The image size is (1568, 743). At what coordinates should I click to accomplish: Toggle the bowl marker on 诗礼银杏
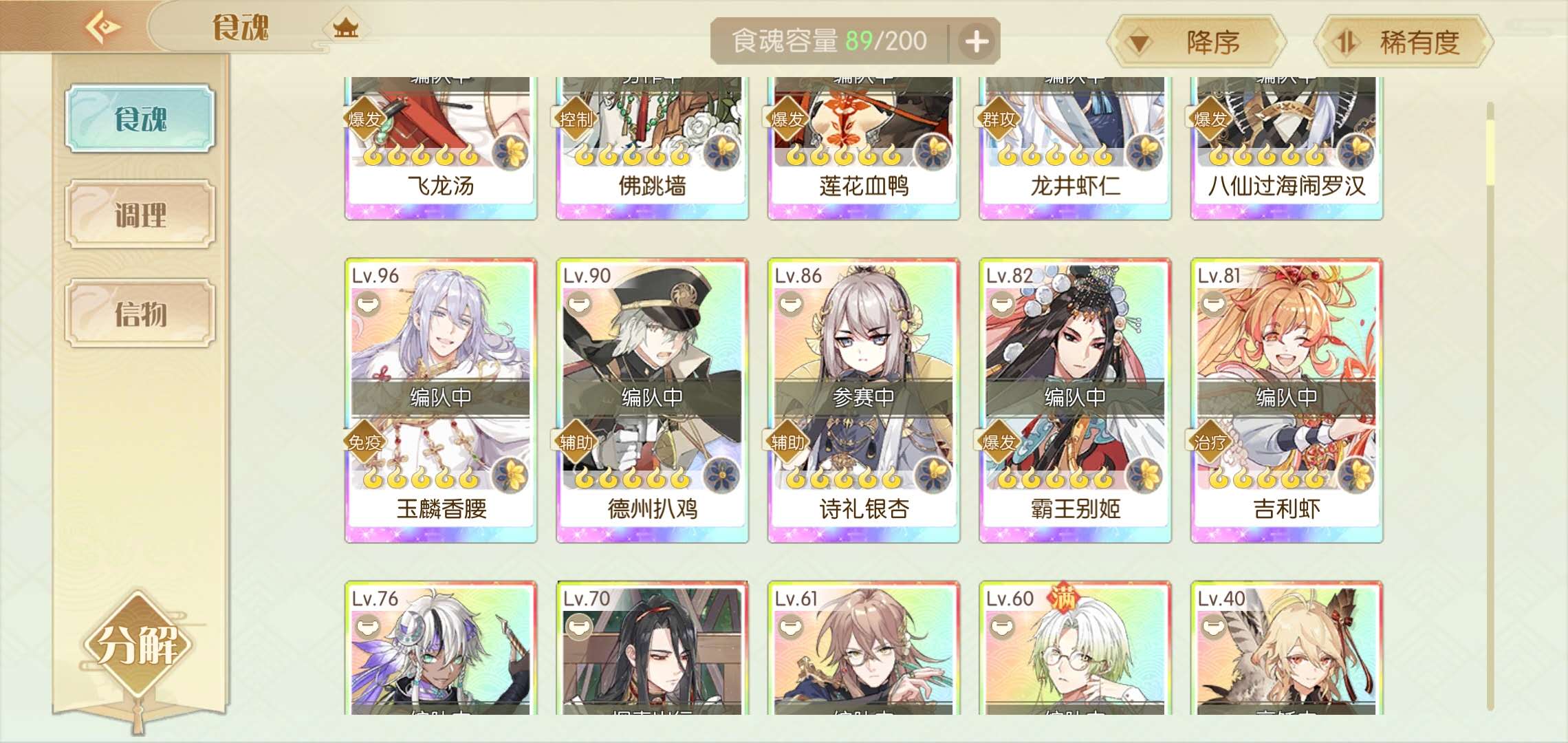791,303
